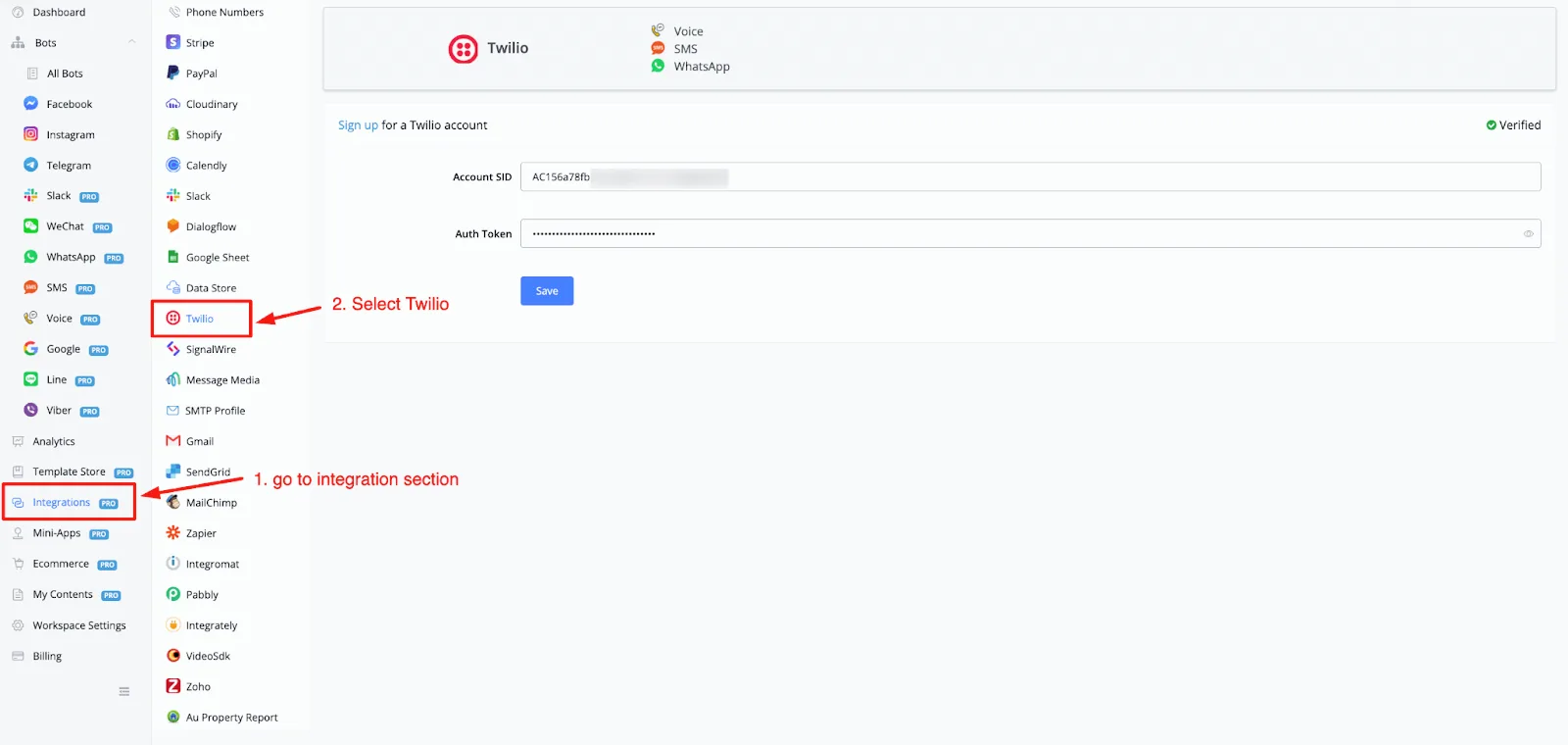
Task: Click the Verified status label
Action: 1513,124
